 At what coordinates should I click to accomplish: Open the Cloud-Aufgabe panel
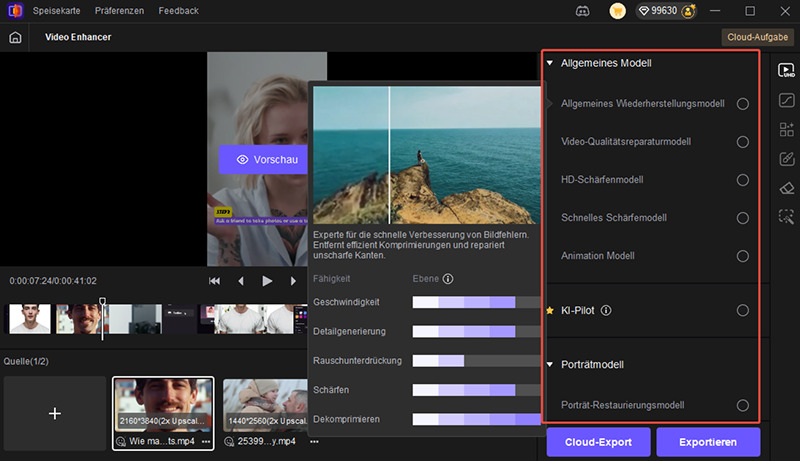pos(758,37)
